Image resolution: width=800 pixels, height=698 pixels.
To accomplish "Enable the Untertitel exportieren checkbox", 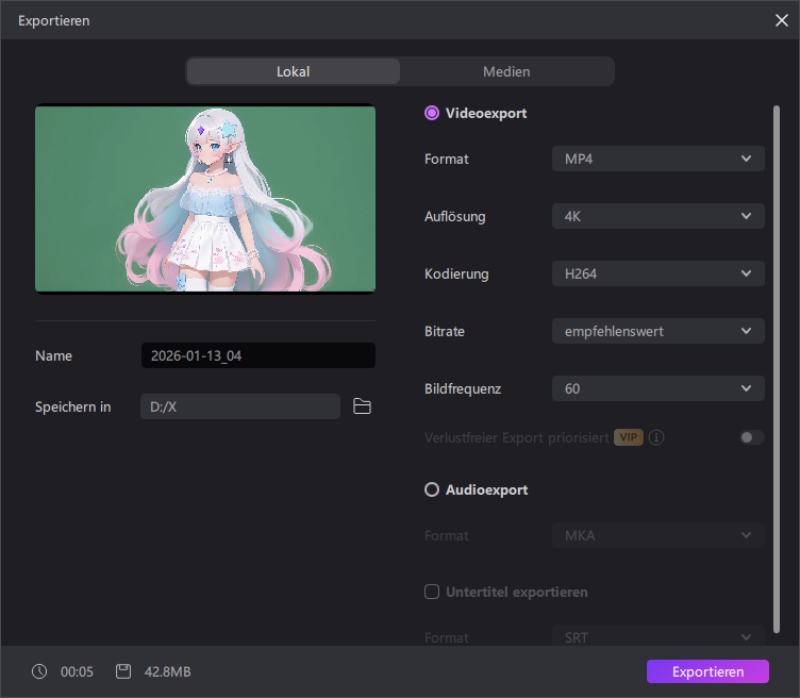I will click(x=432, y=592).
